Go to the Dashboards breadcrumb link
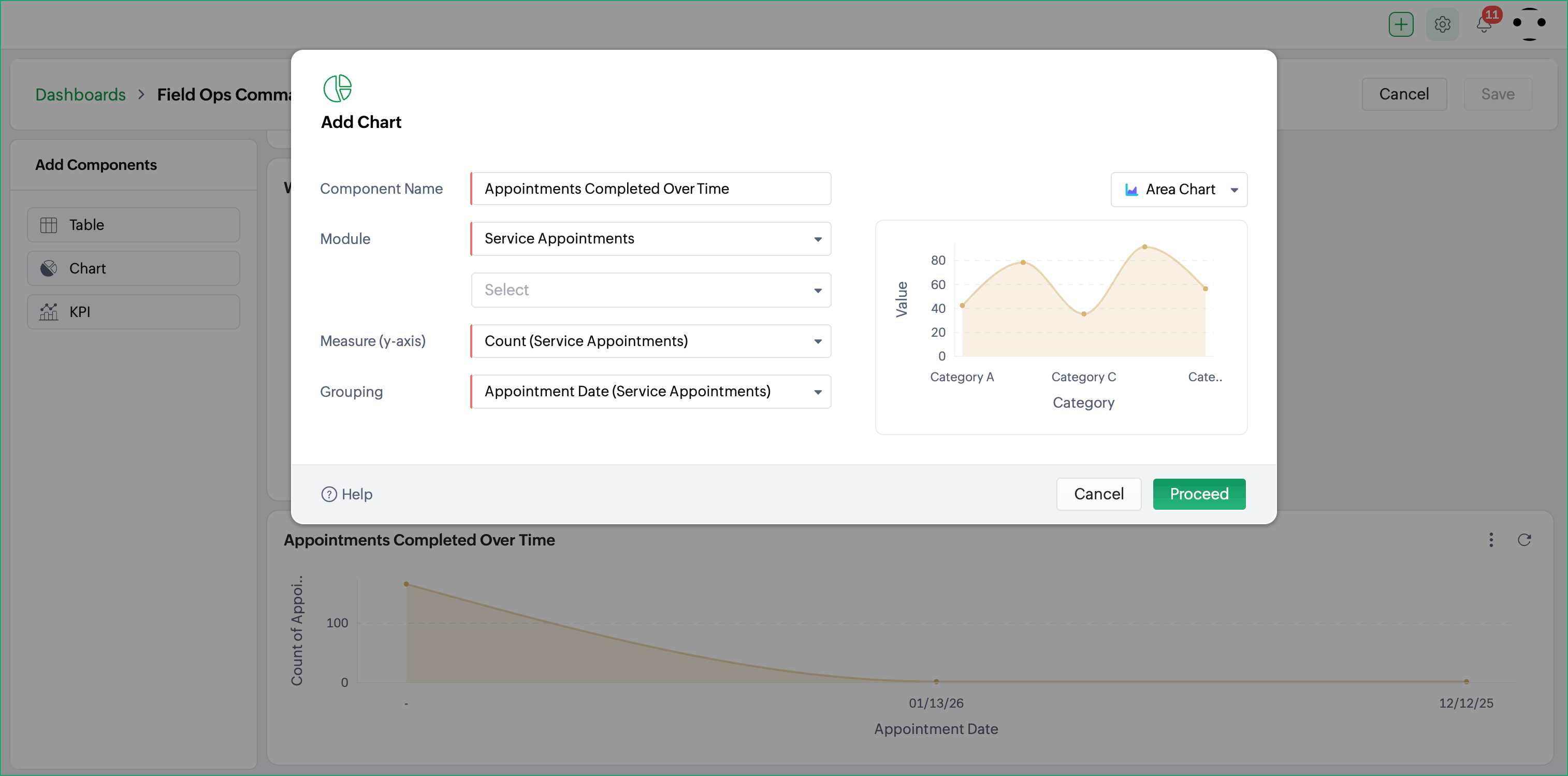 [80, 94]
